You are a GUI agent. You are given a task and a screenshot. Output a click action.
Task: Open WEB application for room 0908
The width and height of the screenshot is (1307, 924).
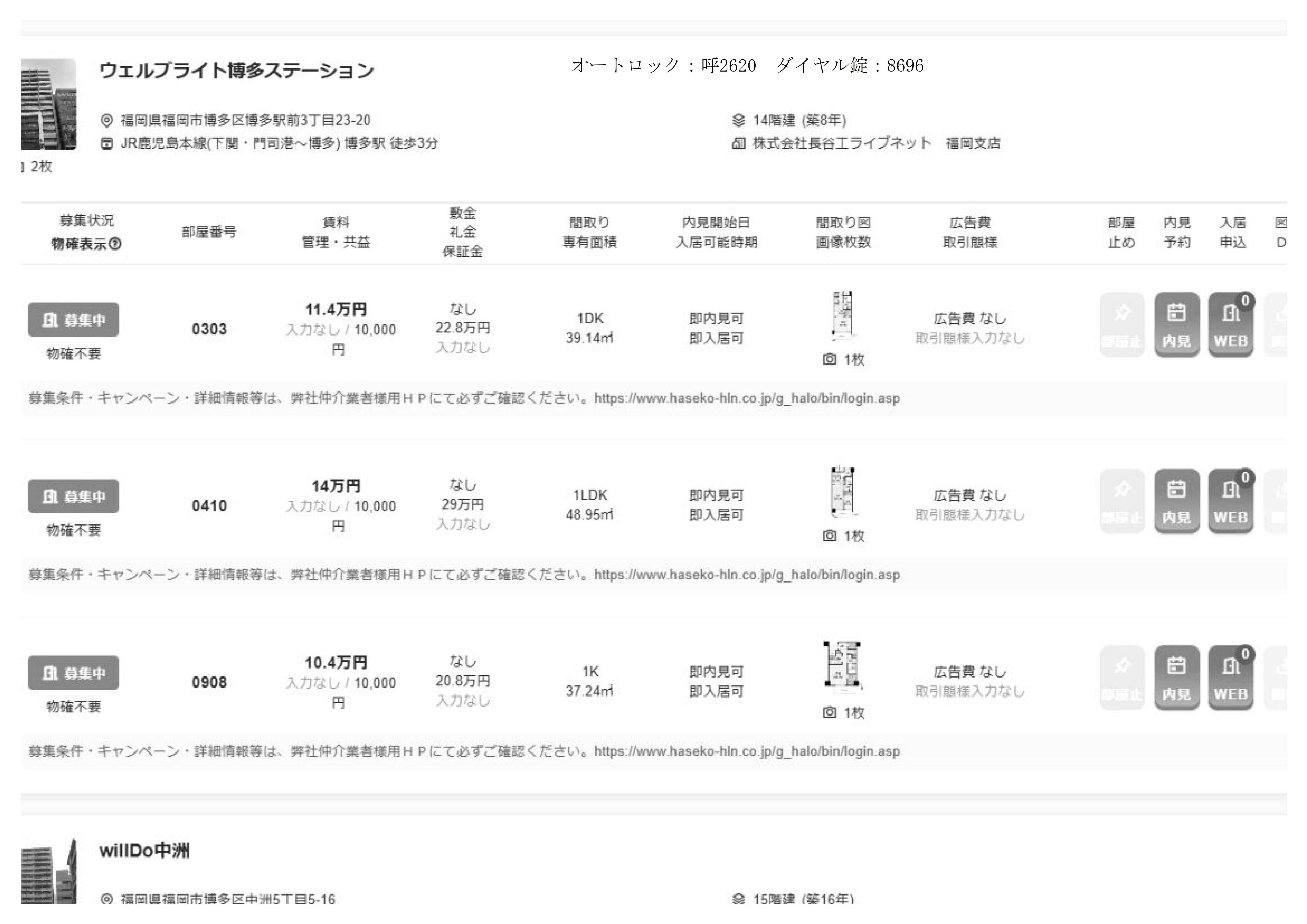1231,678
